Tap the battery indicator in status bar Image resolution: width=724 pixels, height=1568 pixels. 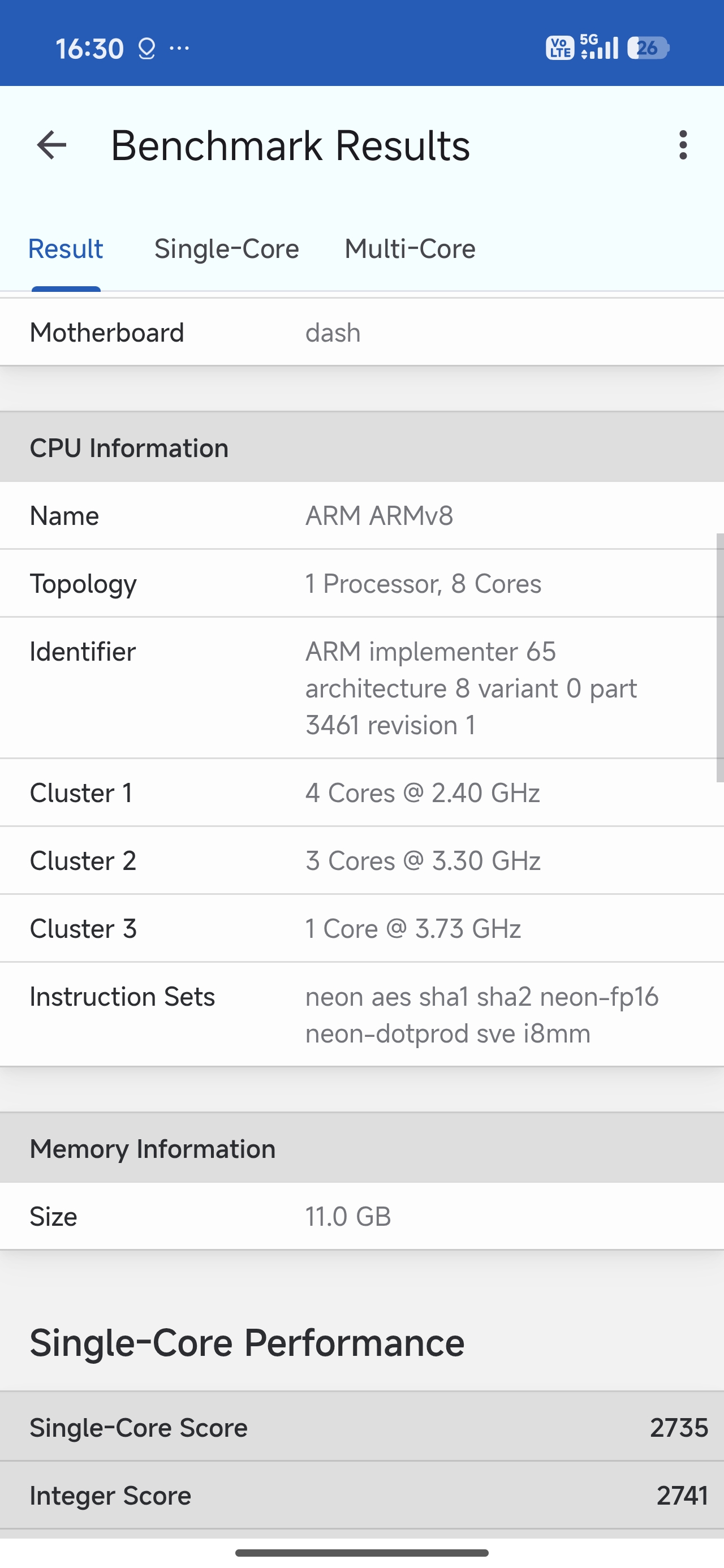coord(648,48)
